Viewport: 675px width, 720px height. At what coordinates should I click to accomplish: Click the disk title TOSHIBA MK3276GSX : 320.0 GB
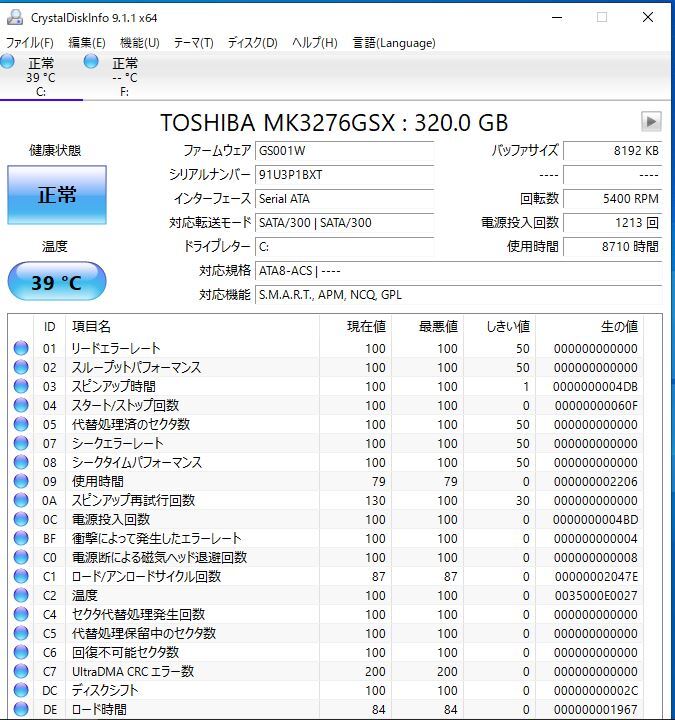coord(334,123)
